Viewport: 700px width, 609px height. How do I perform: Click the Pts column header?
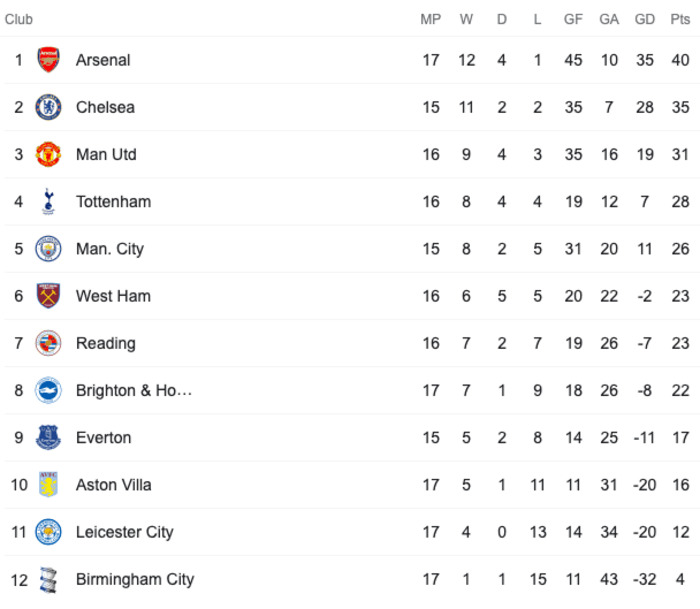click(x=680, y=19)
